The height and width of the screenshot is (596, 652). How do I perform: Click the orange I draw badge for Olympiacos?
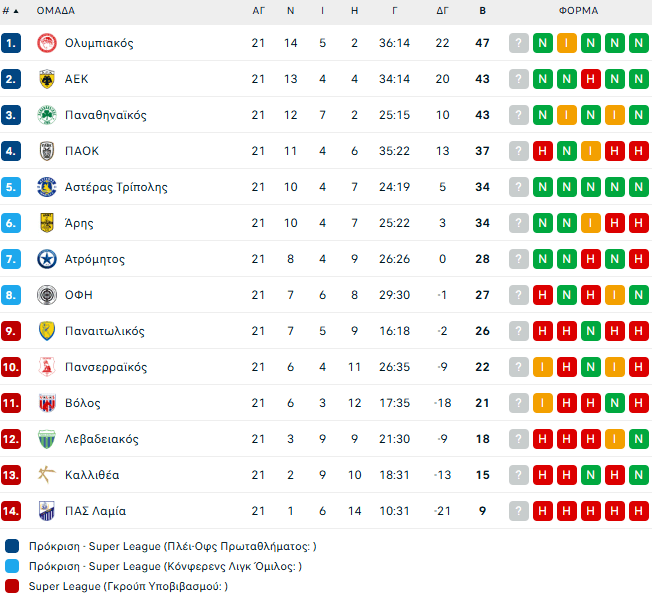[566, 43]
